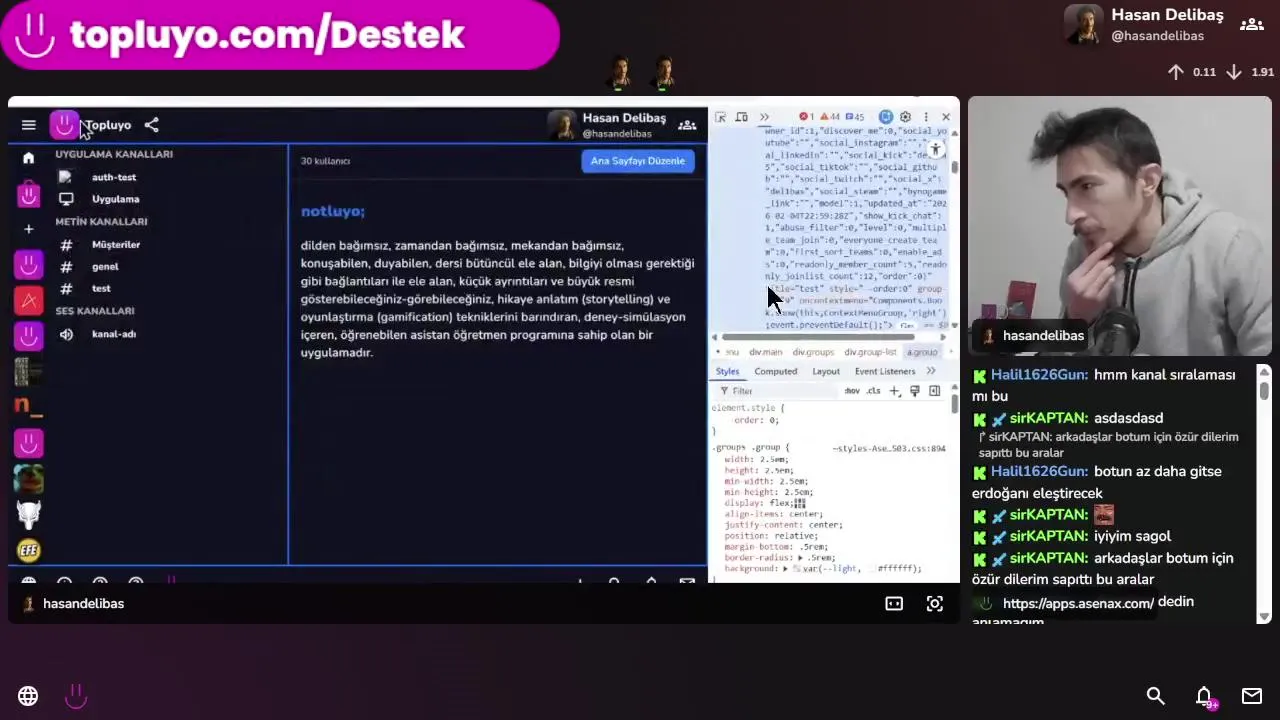Select a.group in the breadcrumb
Viewport: 1280px width, 720px height.
coord(922,352)
